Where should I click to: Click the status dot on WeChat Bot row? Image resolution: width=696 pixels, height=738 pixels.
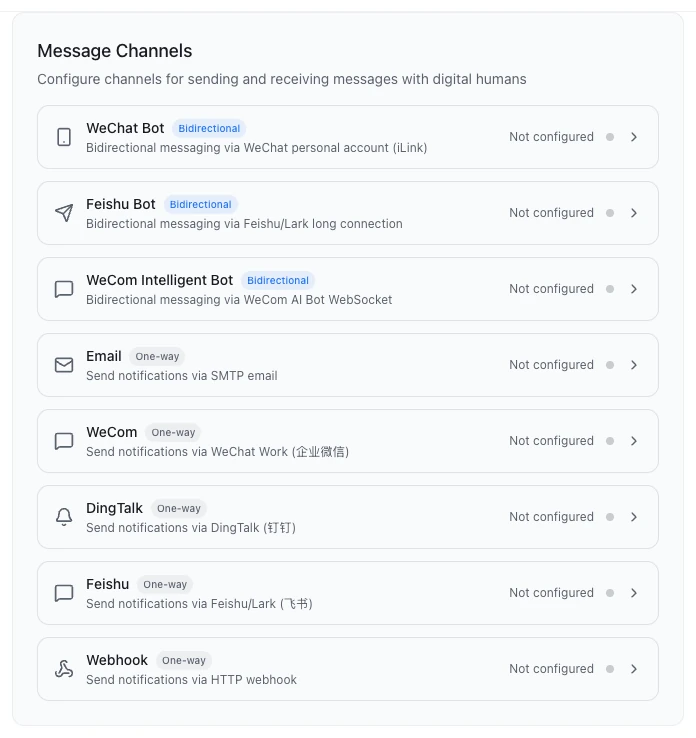click(x=610, y=137)
